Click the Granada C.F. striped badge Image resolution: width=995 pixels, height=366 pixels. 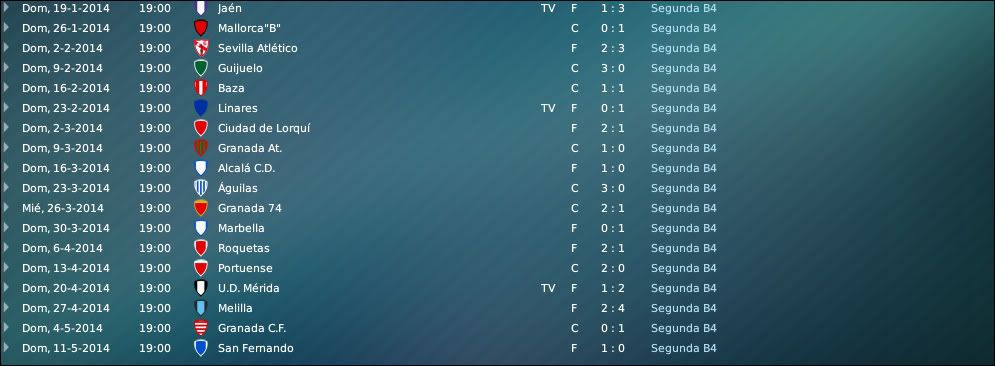201,328
